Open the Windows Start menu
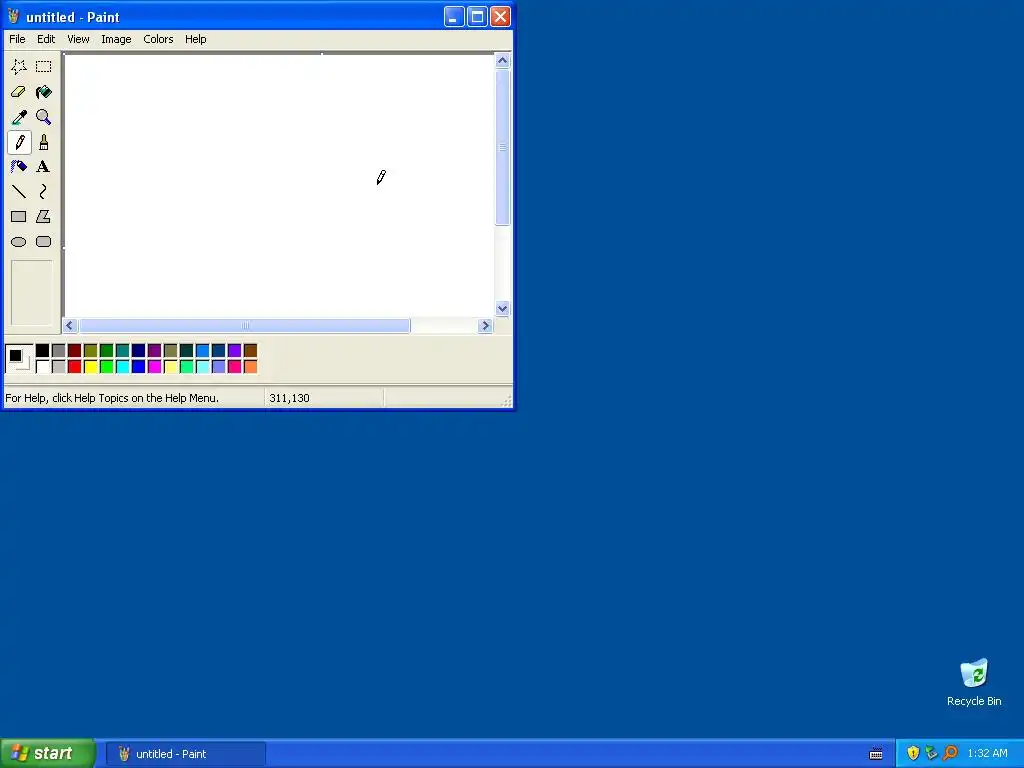The image size is (1024, 768). (48, 753)
